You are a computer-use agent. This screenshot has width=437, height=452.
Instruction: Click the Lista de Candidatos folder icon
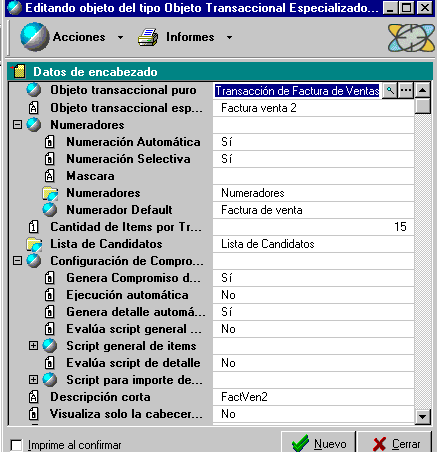[34, 244]
